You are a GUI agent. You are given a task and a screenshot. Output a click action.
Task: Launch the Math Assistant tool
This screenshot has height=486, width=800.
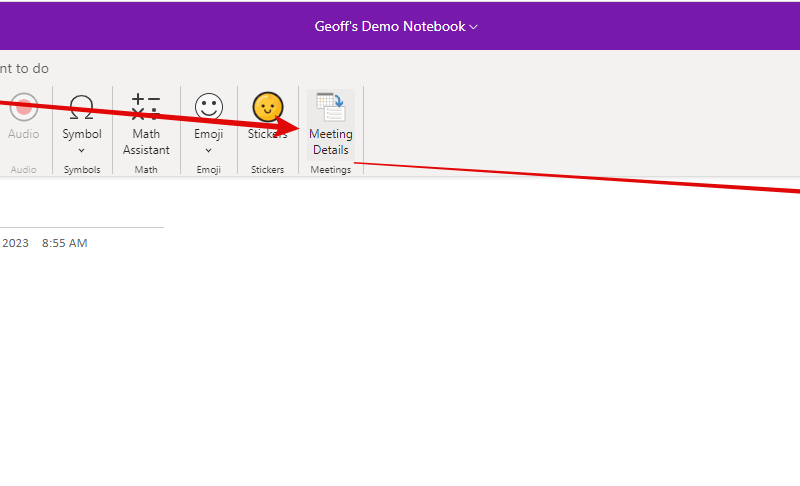point(146,123)
